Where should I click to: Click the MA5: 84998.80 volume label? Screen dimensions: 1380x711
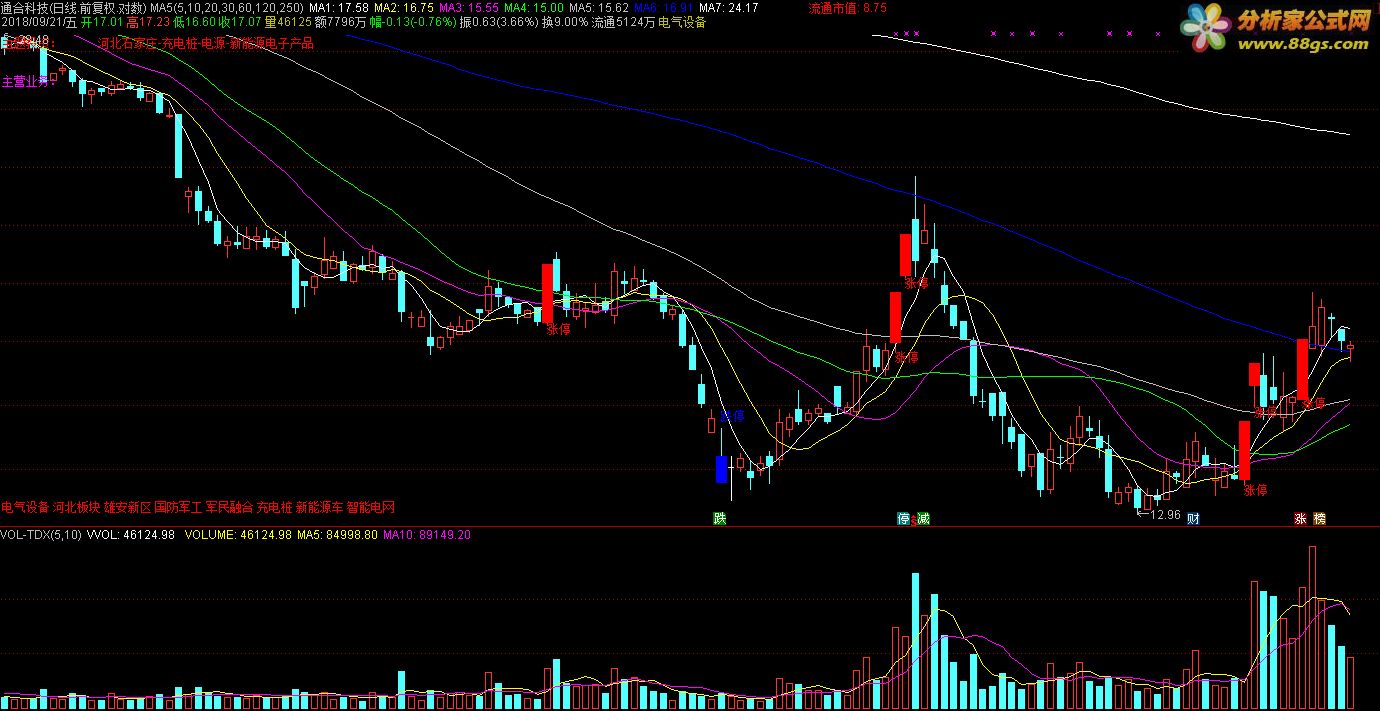coord(337,535)
